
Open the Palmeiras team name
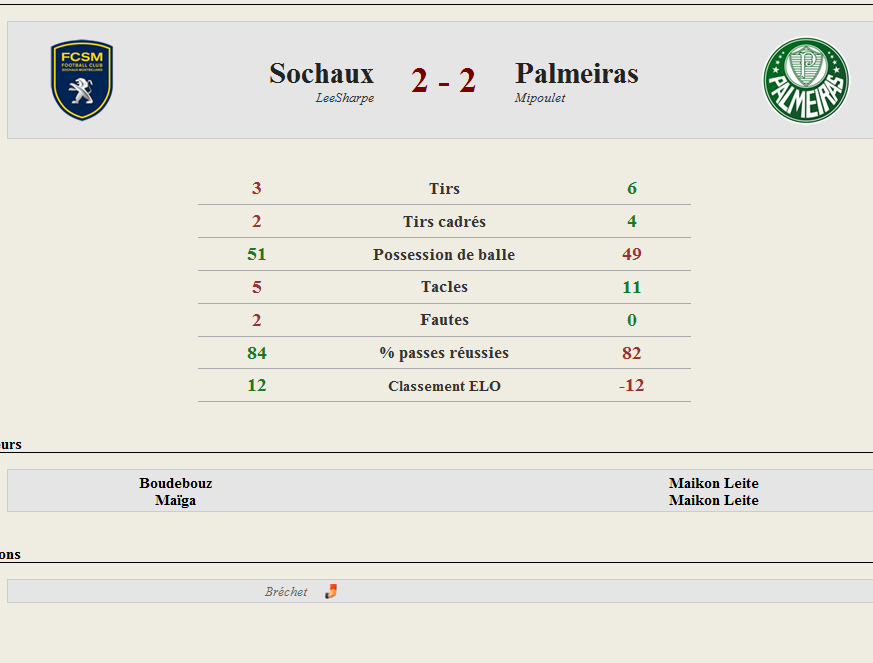point(577,73)
